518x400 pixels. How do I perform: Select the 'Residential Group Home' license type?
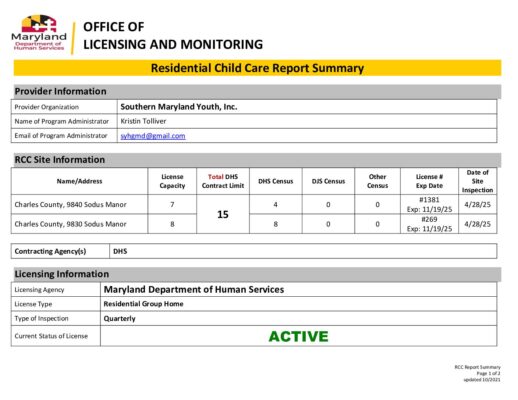pos(143,304)
